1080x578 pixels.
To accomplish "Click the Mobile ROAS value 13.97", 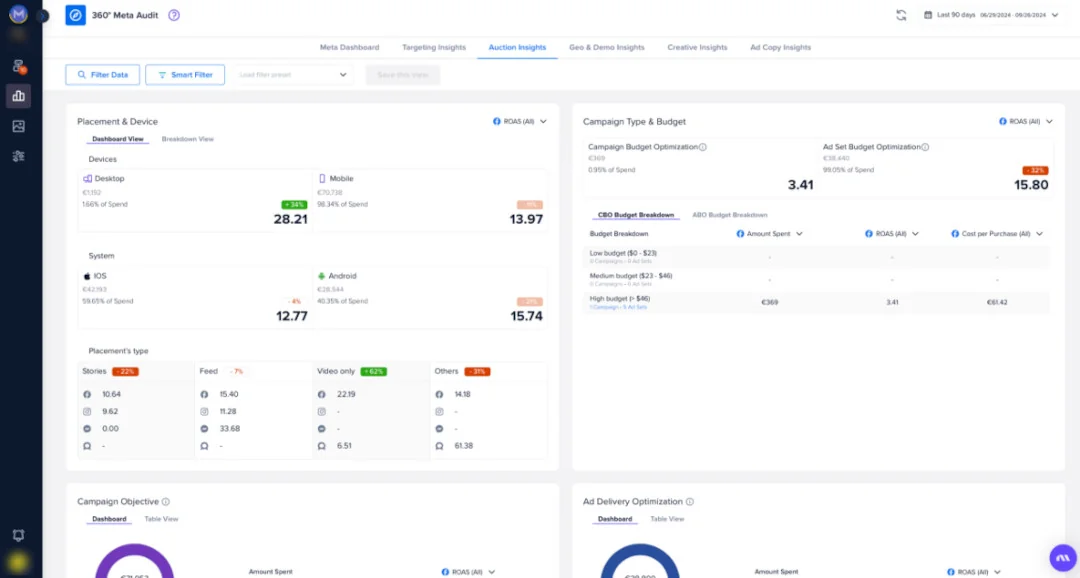I will [526, 219].
